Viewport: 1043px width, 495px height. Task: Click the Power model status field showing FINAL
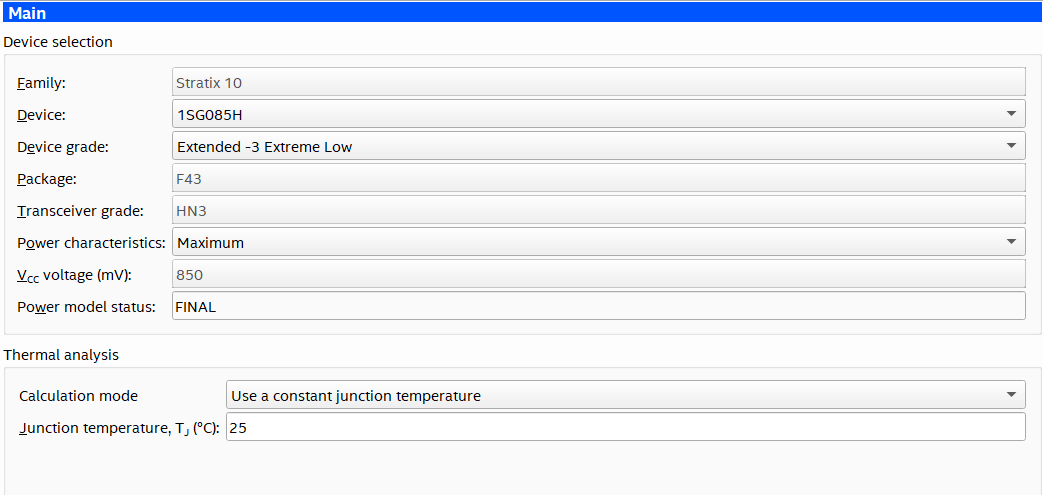coord(598,306)
